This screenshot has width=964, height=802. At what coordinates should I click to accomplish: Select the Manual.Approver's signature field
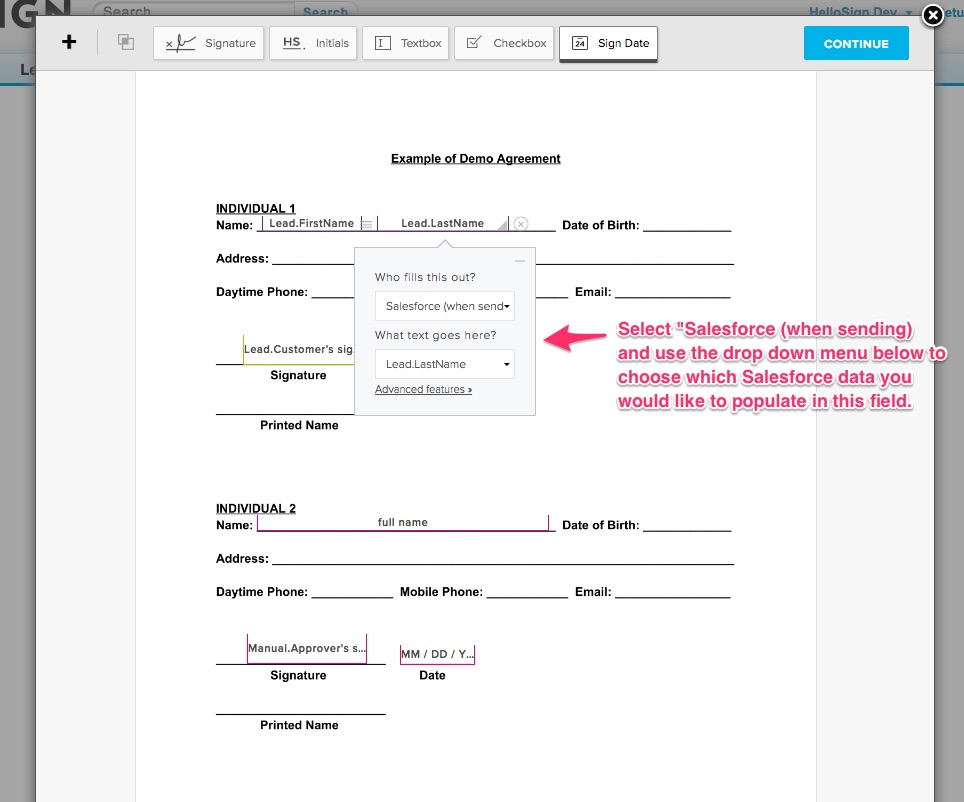(307, 649)
